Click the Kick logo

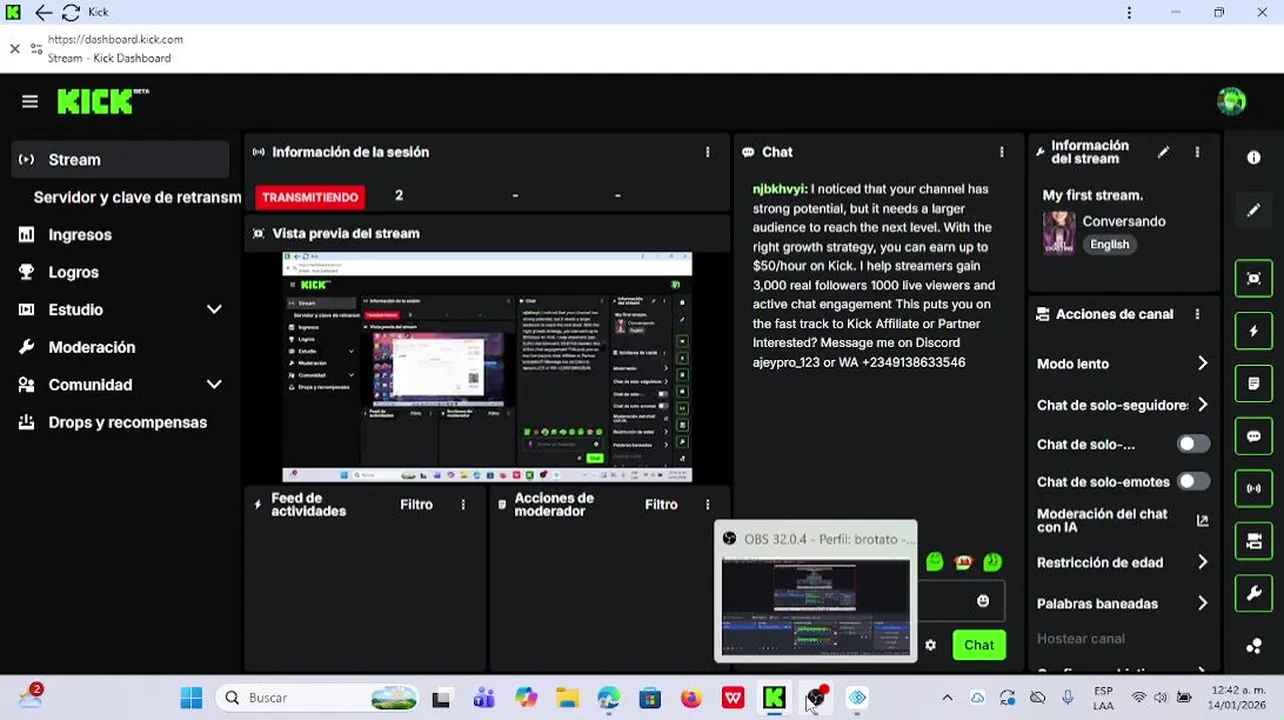(x=103, y=101)
